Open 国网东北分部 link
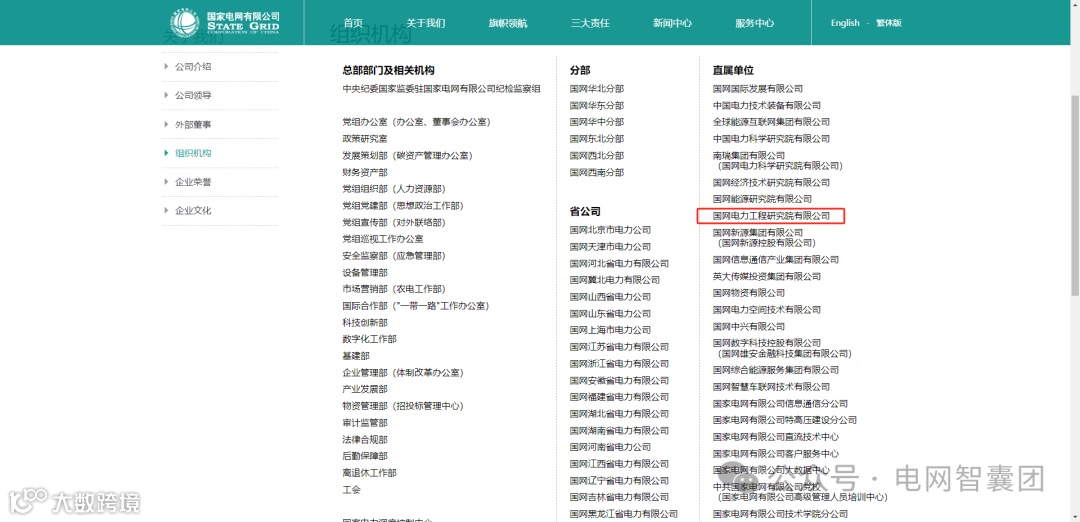The width and height of the screenshot is (1080, 522). click(596, 138)
